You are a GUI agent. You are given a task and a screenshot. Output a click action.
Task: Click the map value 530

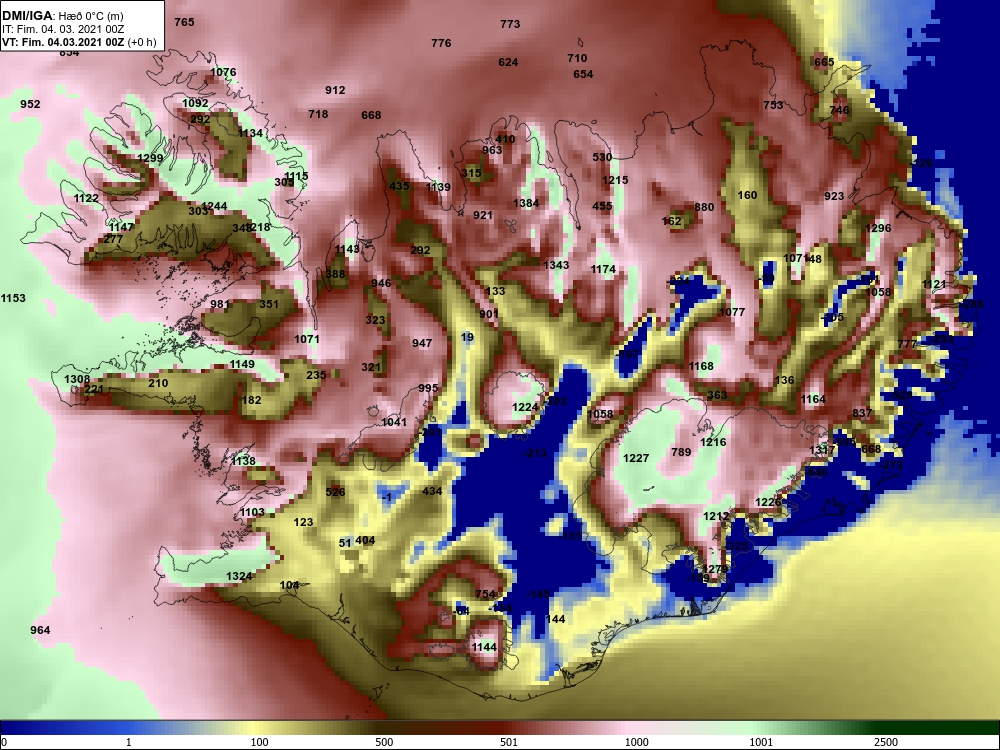pos(602,156)
